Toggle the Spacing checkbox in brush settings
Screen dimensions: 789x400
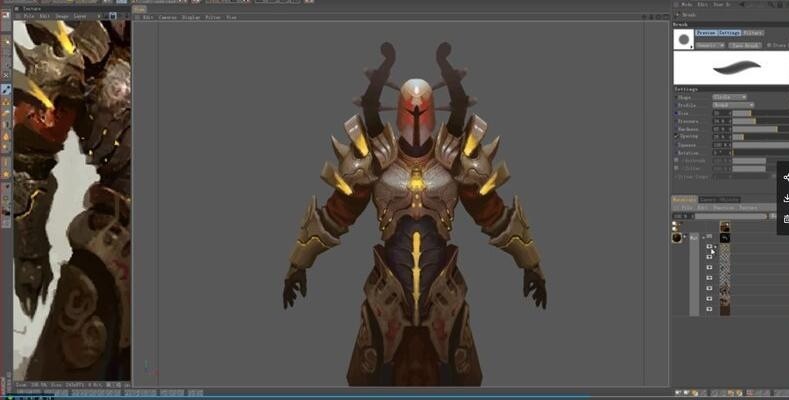676,137
